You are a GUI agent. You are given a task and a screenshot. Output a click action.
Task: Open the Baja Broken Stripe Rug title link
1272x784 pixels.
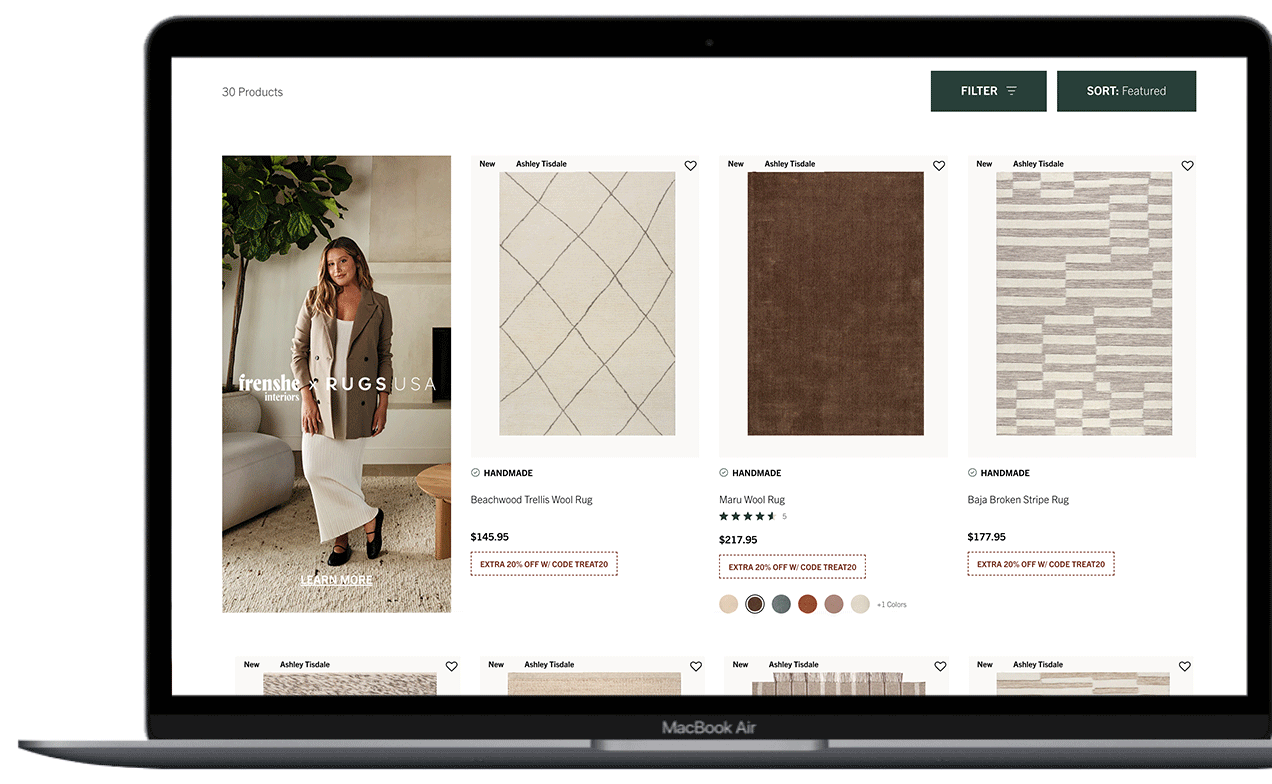pyautogui.click(x=1018, y=500)
